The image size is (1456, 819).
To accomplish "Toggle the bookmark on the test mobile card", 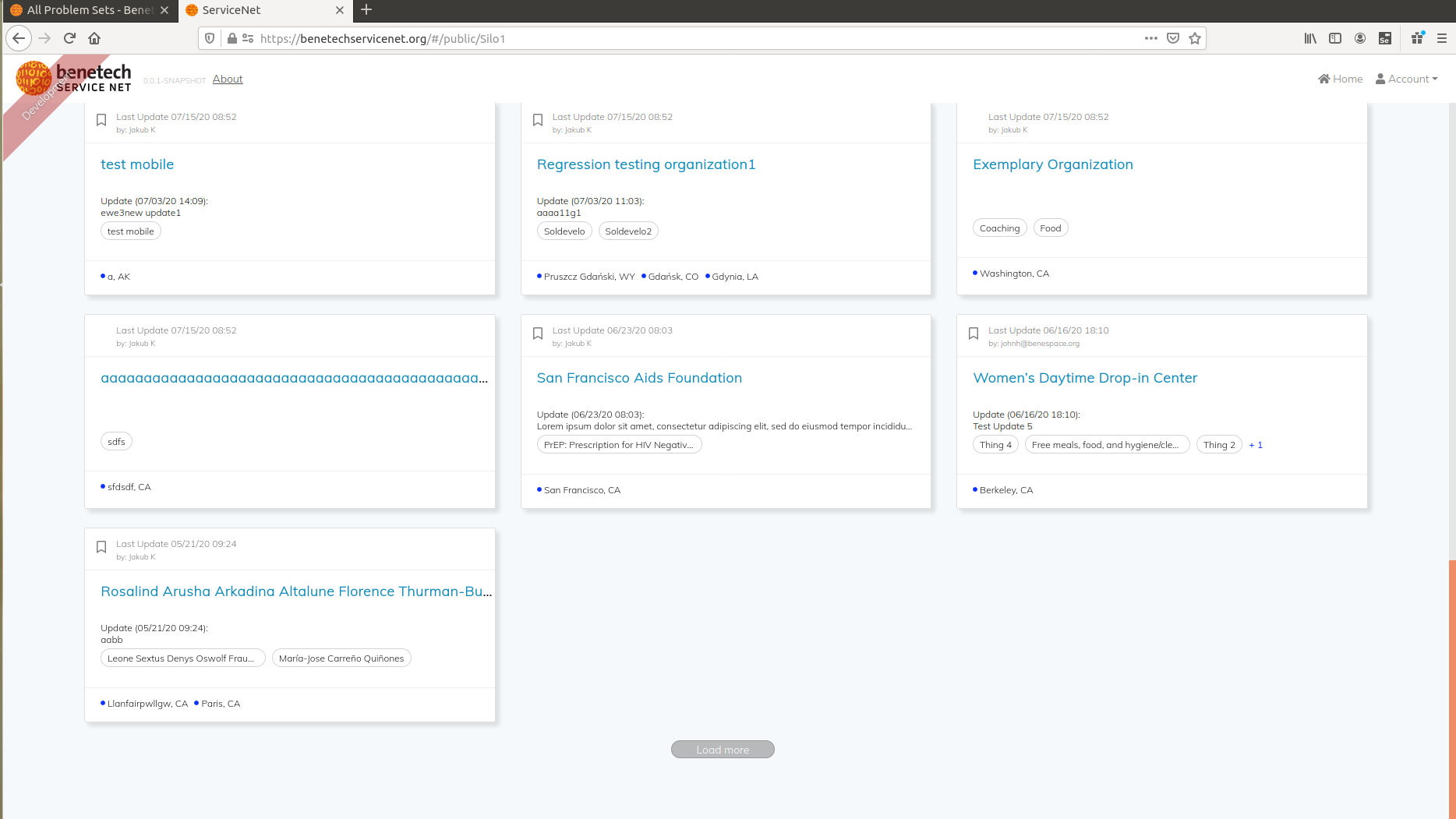I will click(x=101, y=119).
